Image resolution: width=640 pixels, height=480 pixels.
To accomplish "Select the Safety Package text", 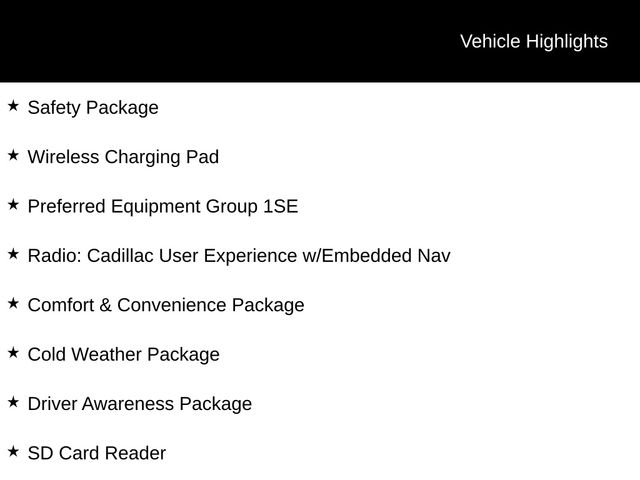I will point(93,108).
